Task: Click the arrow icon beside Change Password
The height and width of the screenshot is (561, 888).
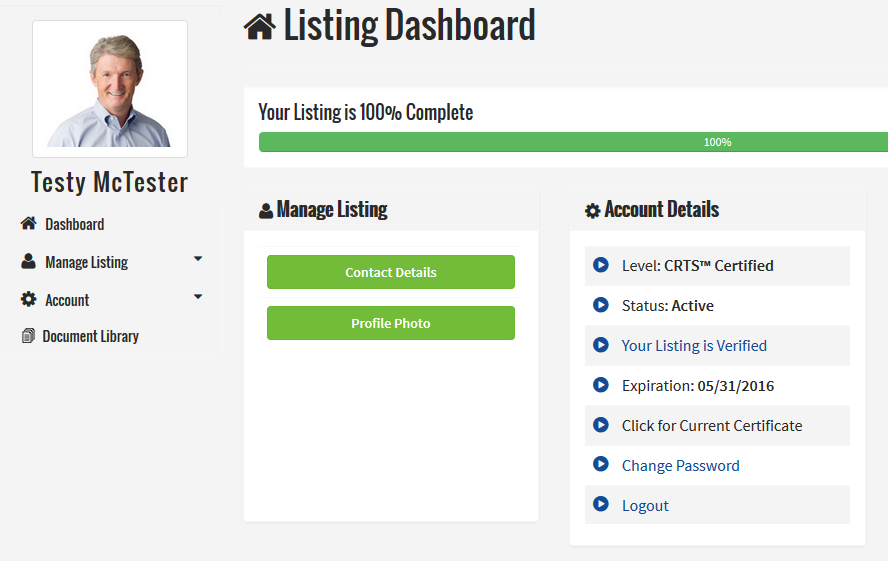Action: coord(601,464)
